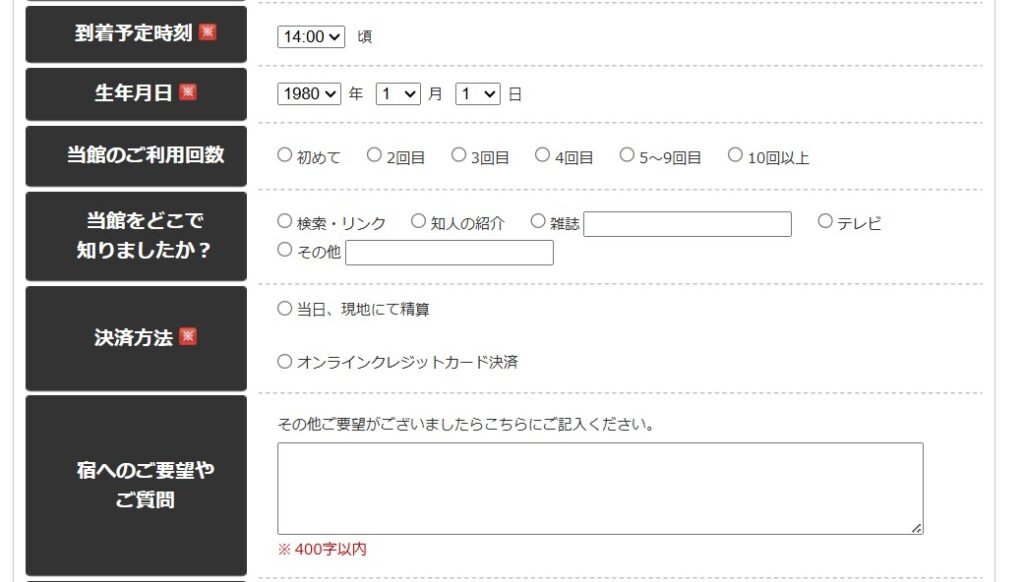This screenshot has width=1024, height=582.
Task: Choose オンラインクレジットカード決済 payment option
Action: pyautogui.click(x=285, y=361)
